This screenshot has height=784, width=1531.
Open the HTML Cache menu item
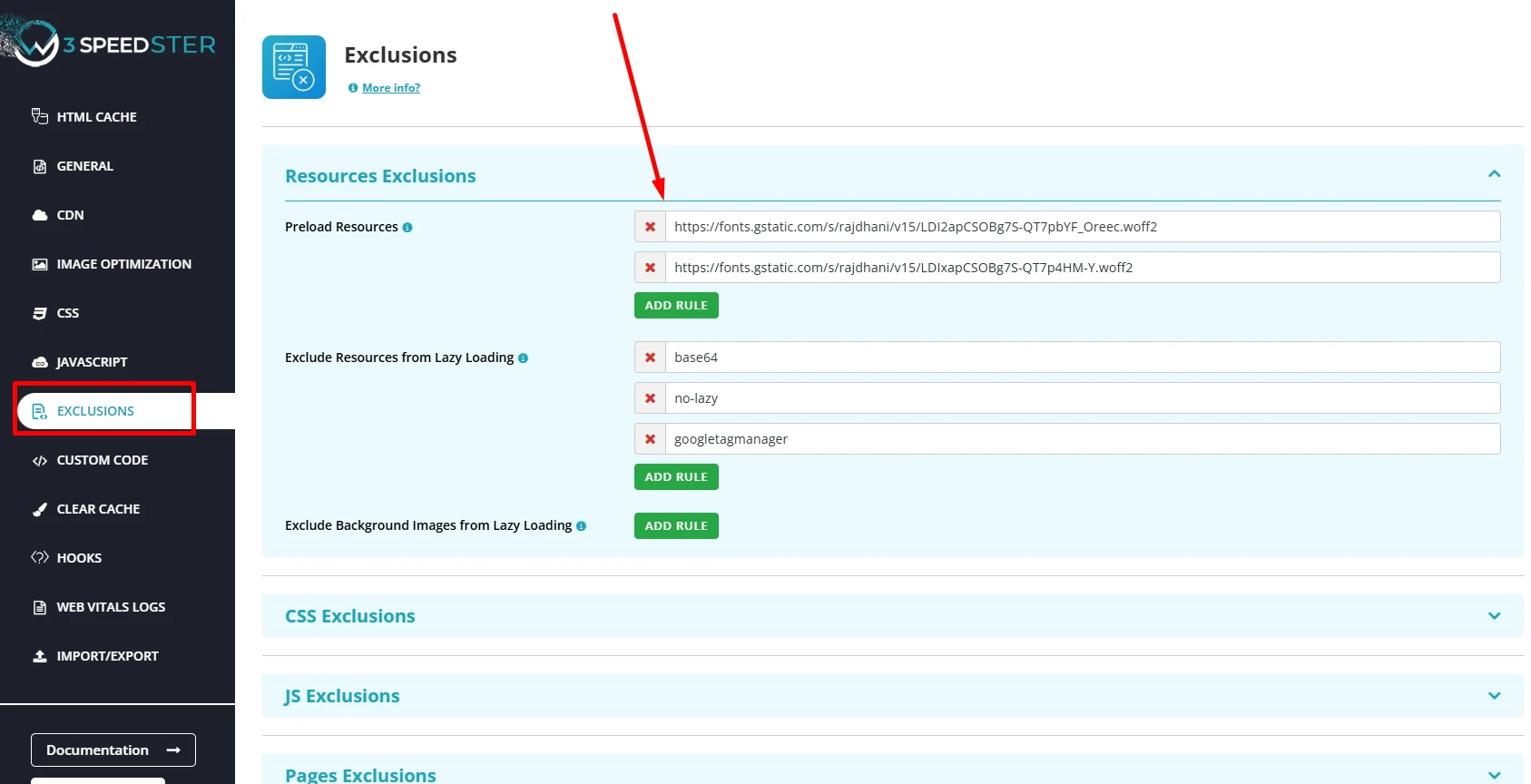click(x=96, y=117)
